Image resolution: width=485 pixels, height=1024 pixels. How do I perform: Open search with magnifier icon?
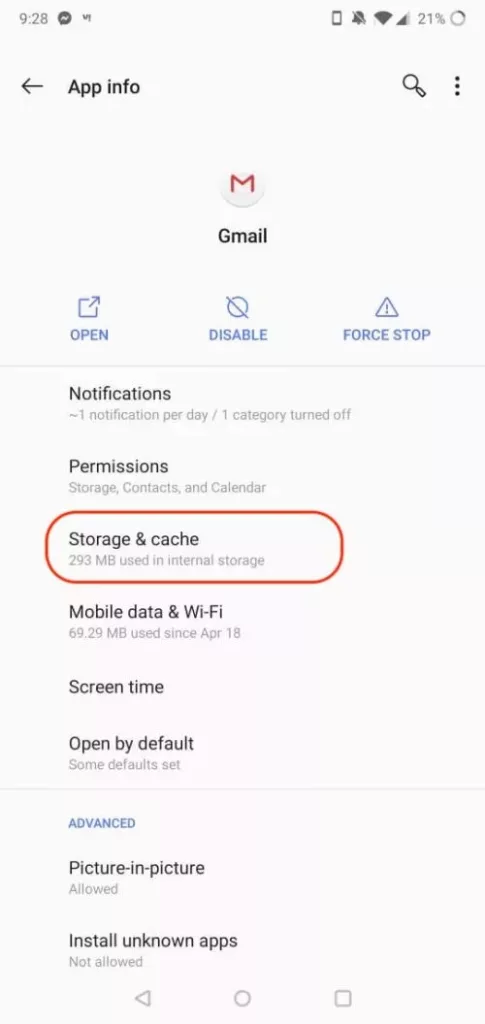point(414,86)
